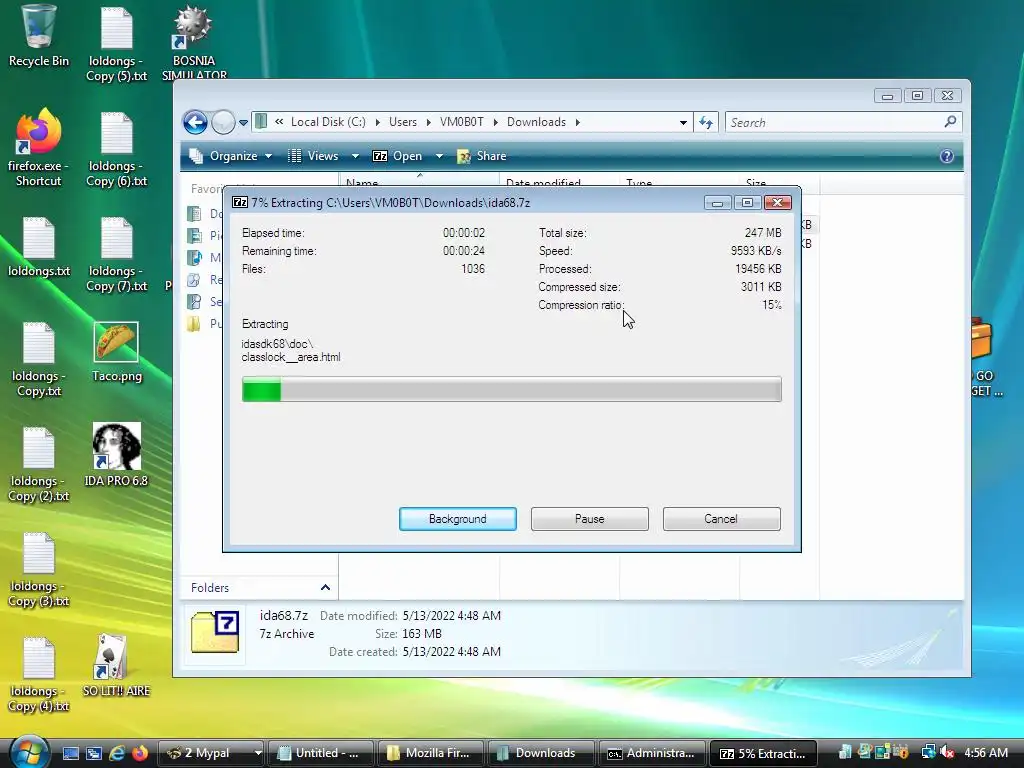The image size is (1024, 768).
Task: Select Users in the address breadcrumb
Action: (x=403, y=122)
